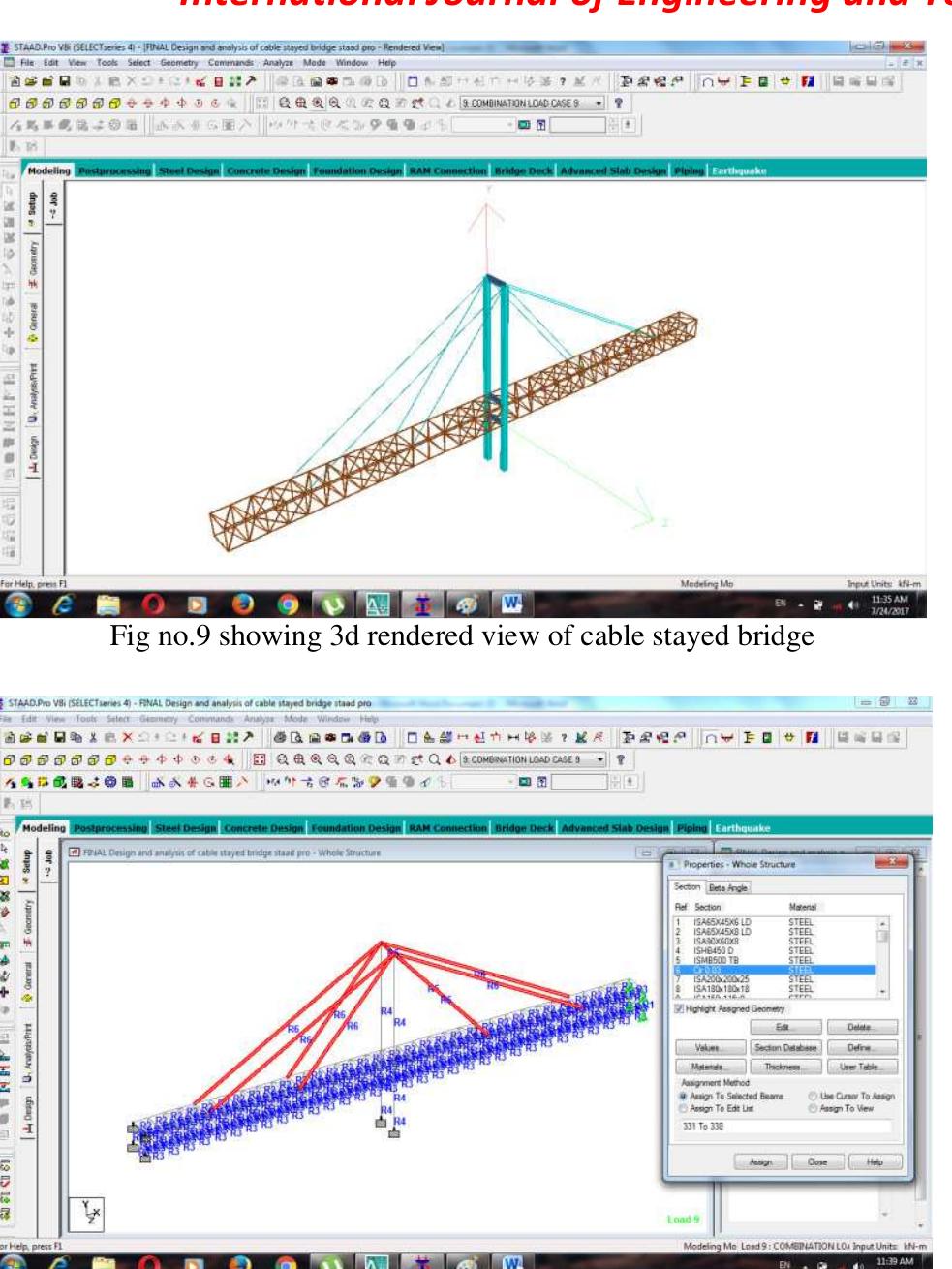
Task: Toggle Highlight Assigned Geometry checkbox
Action: click(x=678, y=1008)
